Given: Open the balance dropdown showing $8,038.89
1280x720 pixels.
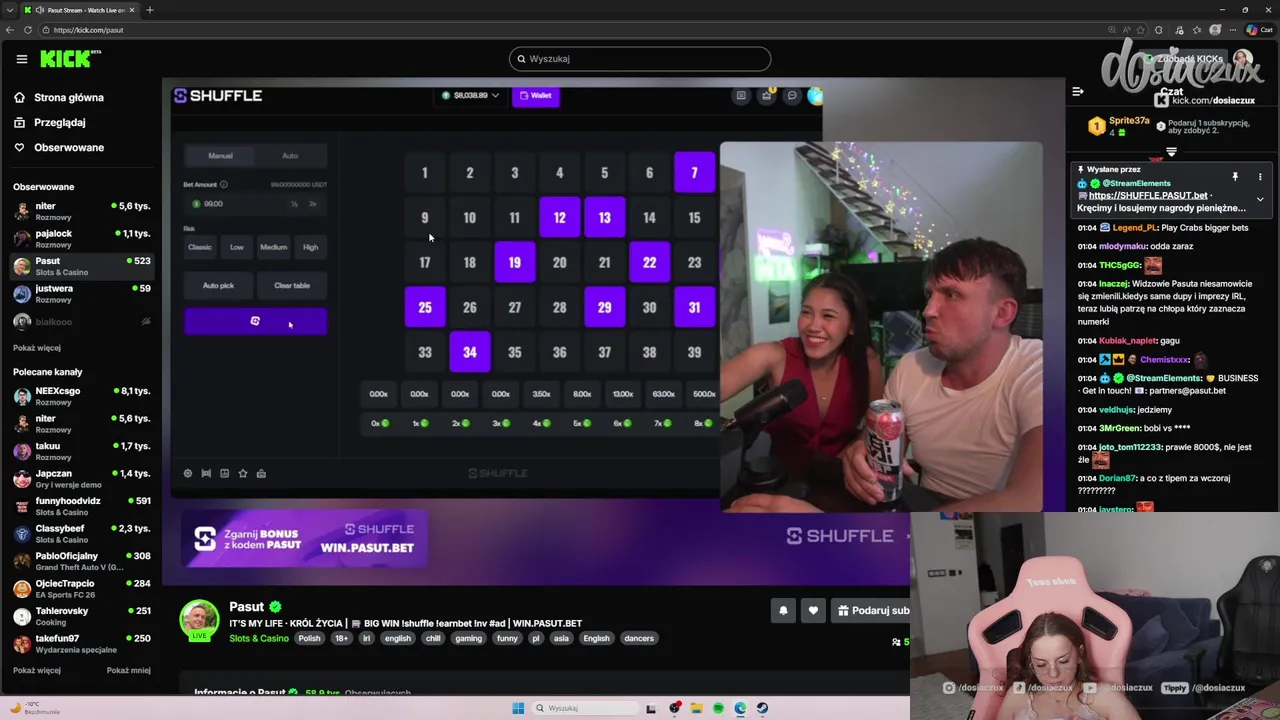Looking at the screenshot, I should [x=470, y=96].
